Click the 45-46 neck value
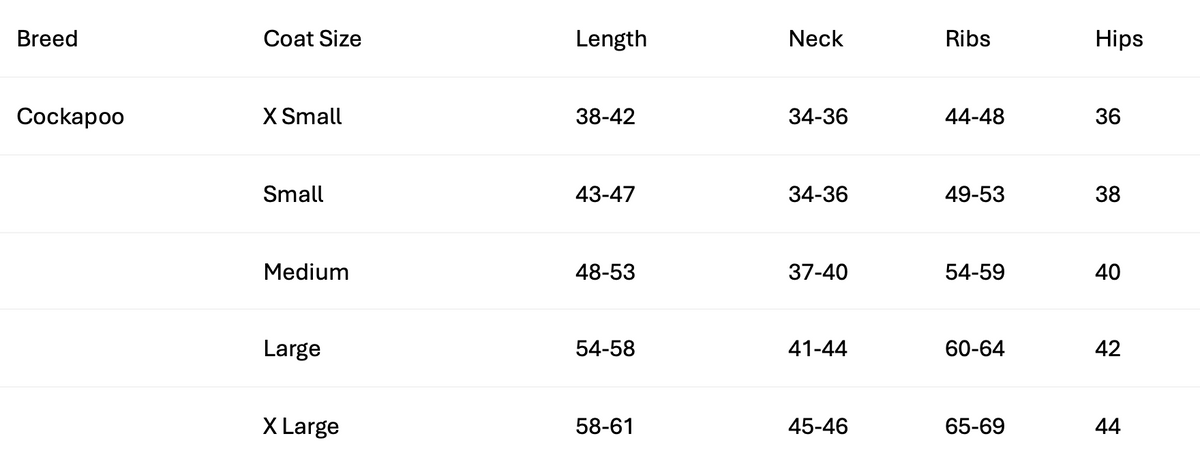This screenshot has width=1200, height=464. (x=817, y=427)
